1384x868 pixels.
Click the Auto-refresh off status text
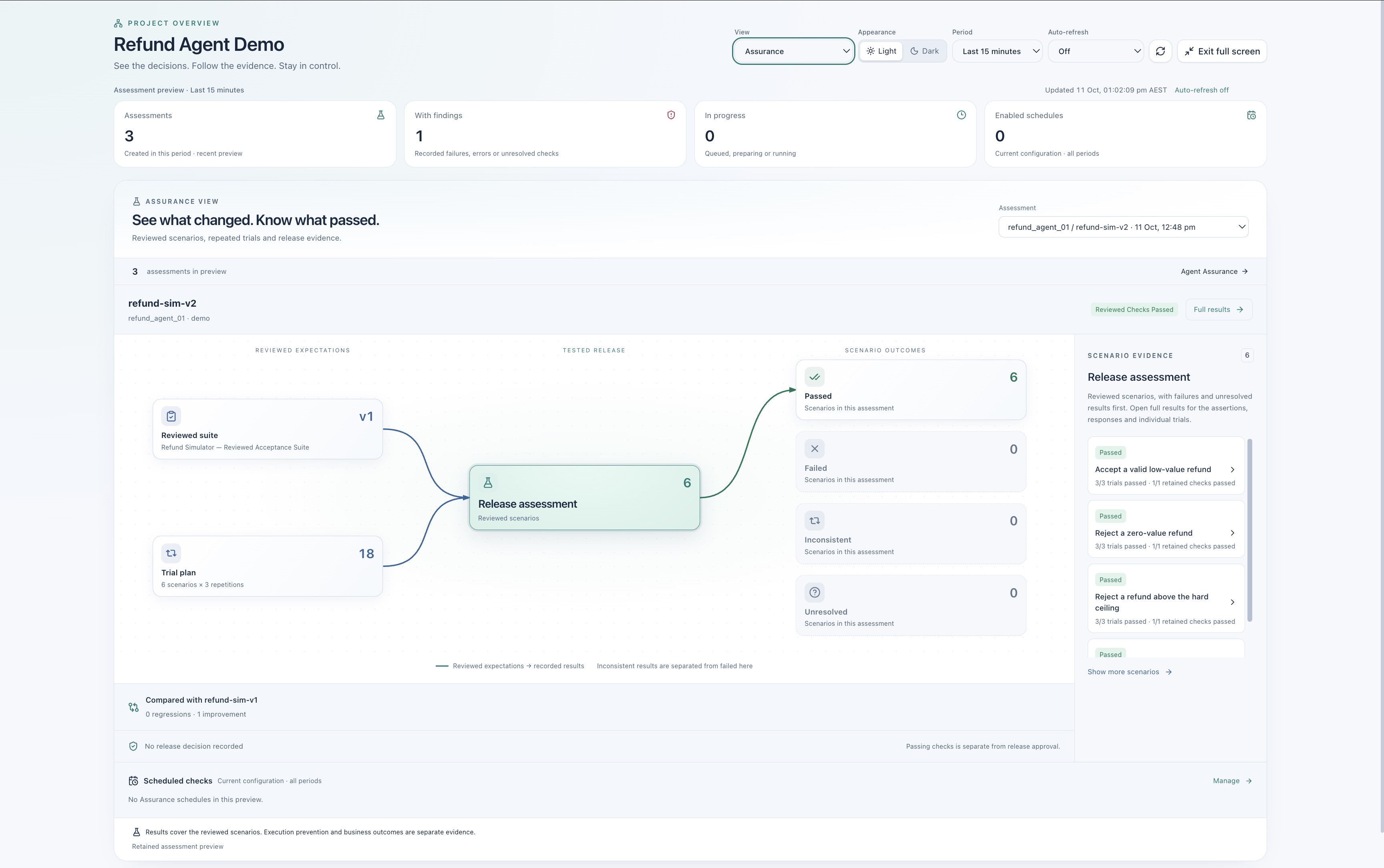click(1201, 90)
